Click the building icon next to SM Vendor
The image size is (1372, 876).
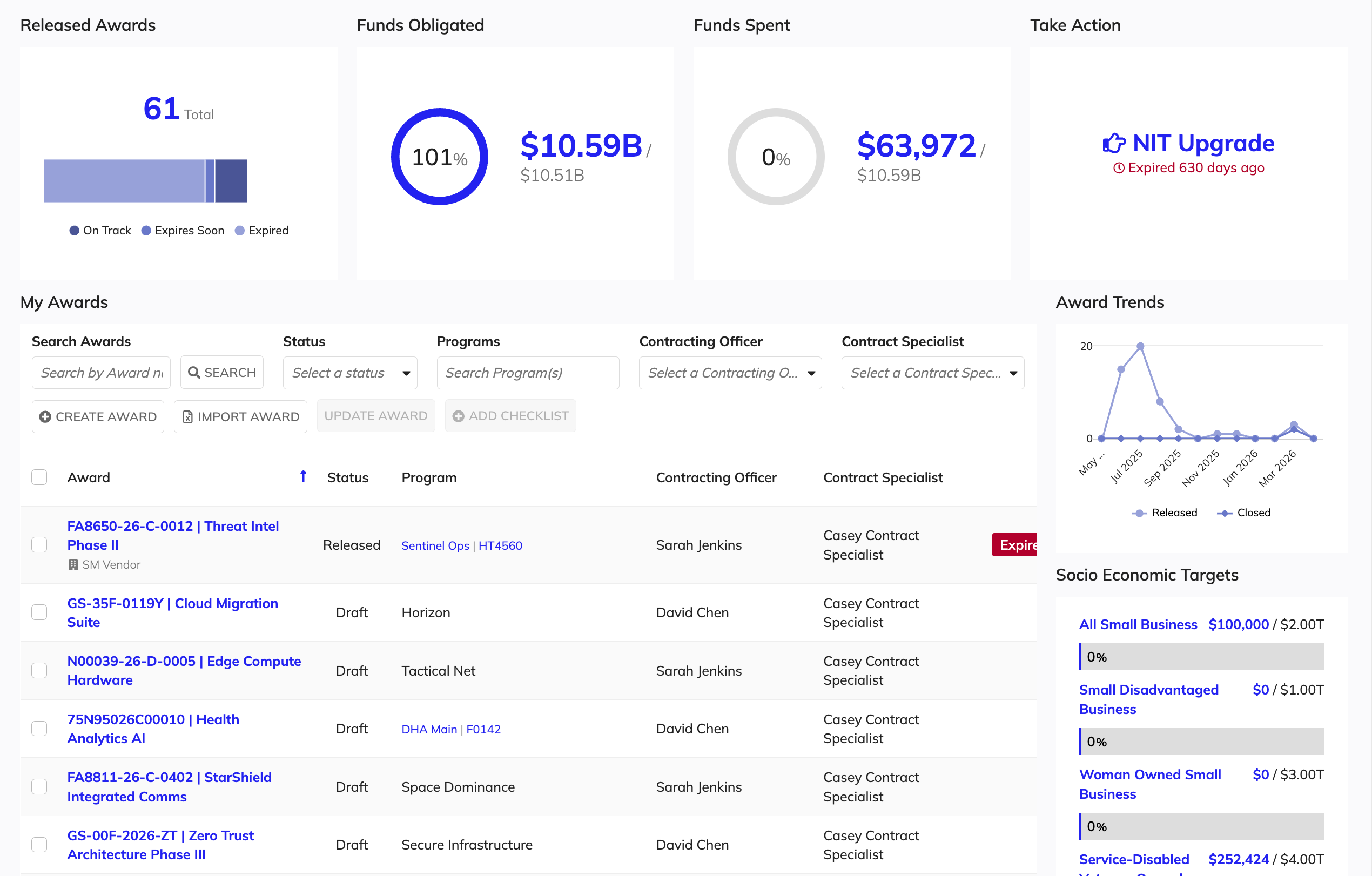coord(73,564)
